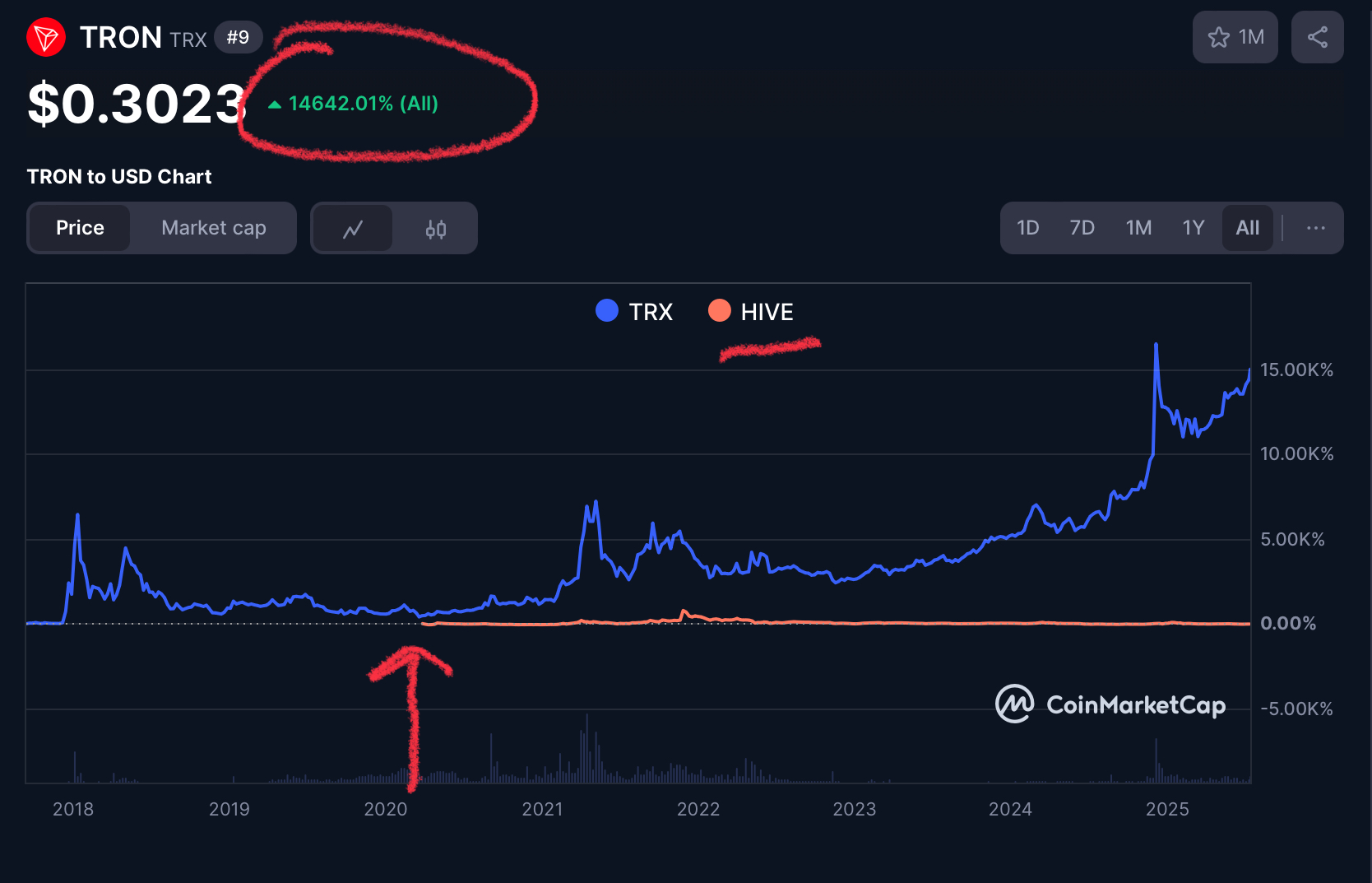This screenshot has height=883, width=1372.
Task: Switch to candlestick chart icon
Action: 436,229
